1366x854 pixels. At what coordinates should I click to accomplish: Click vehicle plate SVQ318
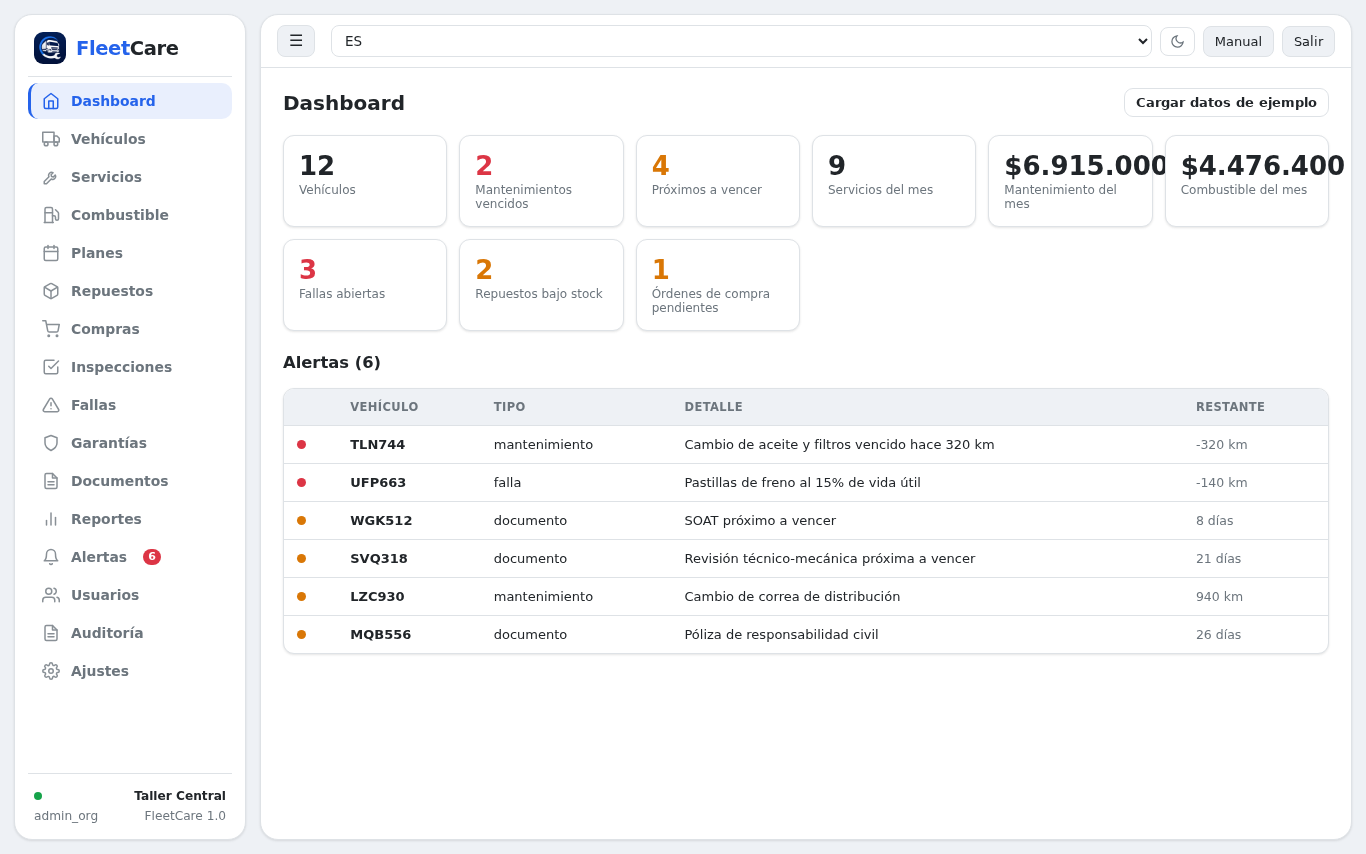click(x=379, y=559)
